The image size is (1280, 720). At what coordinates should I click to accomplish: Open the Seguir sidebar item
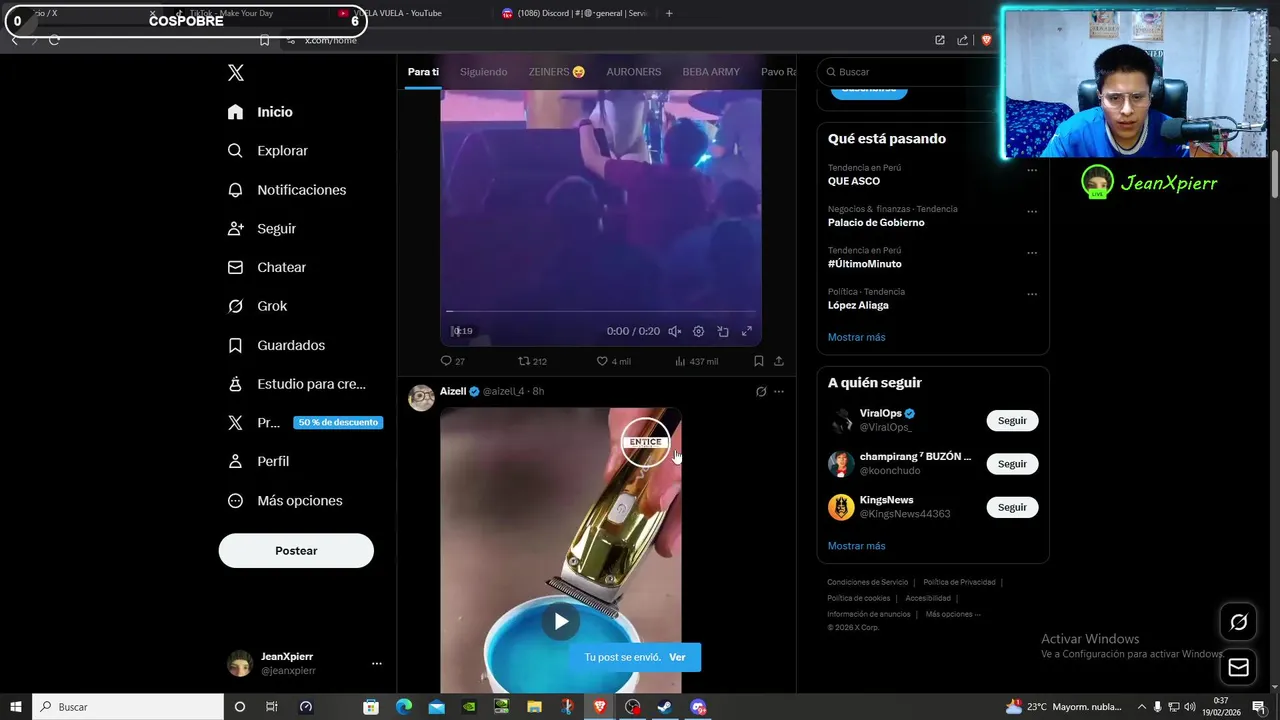pyautogui.click(x=262, y=229)
